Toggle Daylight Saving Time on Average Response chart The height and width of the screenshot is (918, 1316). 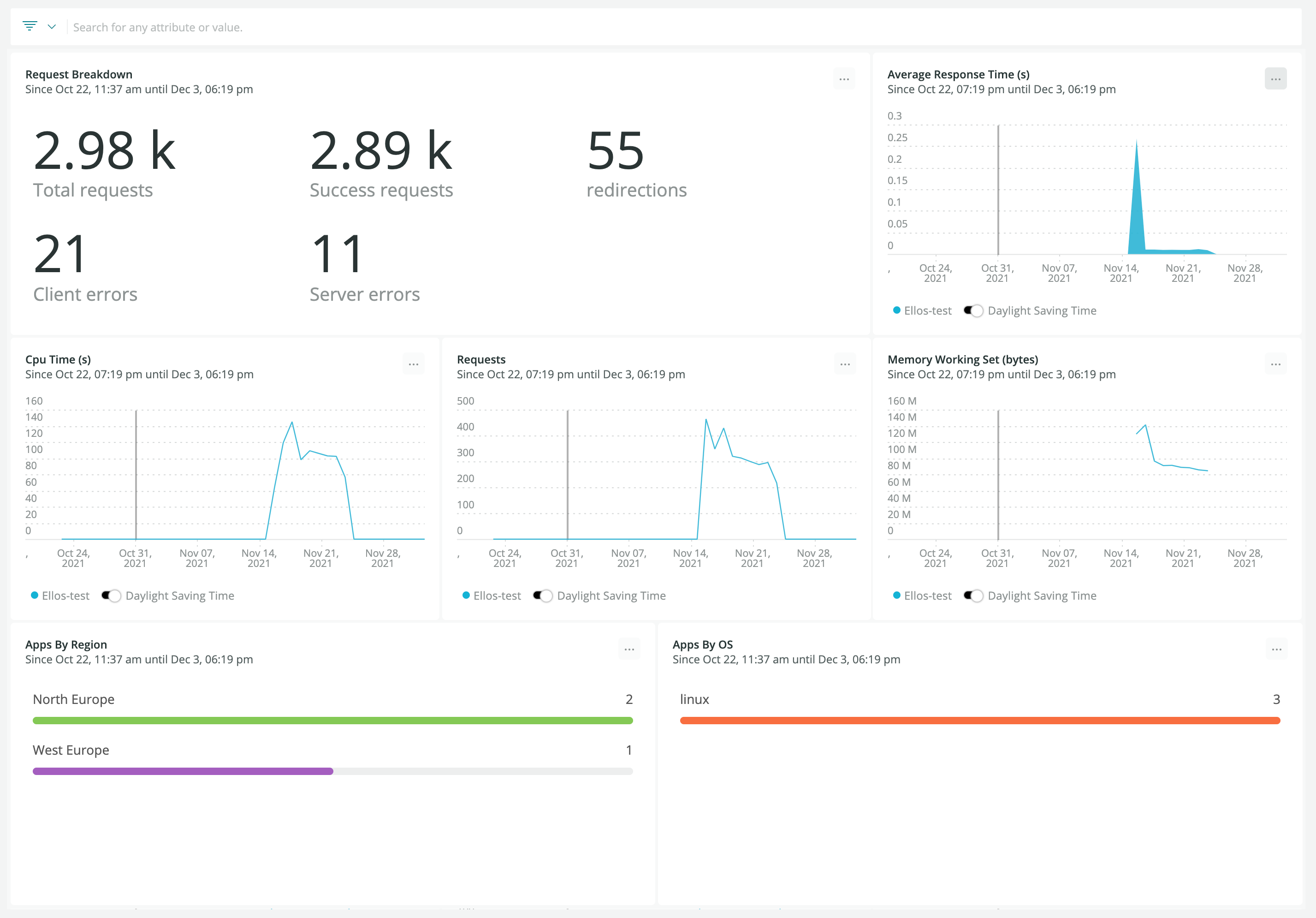tap(973, 311)
